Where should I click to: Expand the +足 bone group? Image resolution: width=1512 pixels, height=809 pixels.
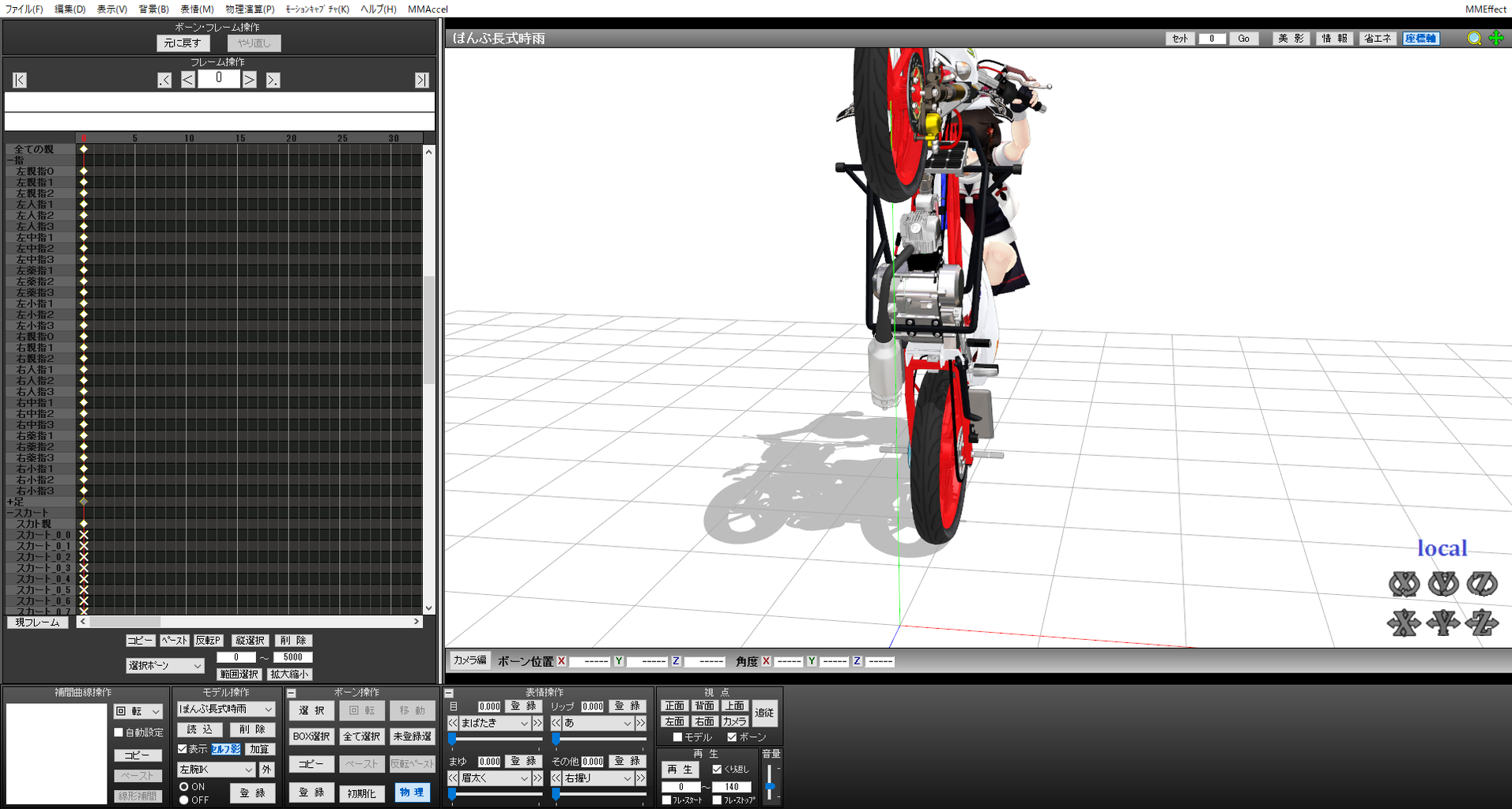point(10,502)
